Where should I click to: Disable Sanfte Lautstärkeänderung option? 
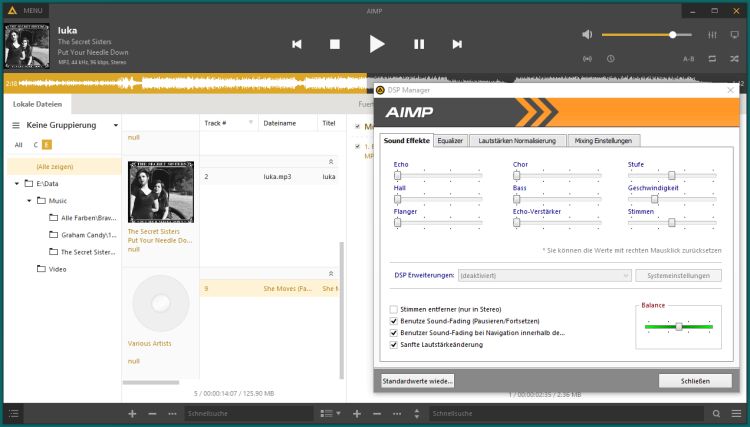(x=394, y=344)
